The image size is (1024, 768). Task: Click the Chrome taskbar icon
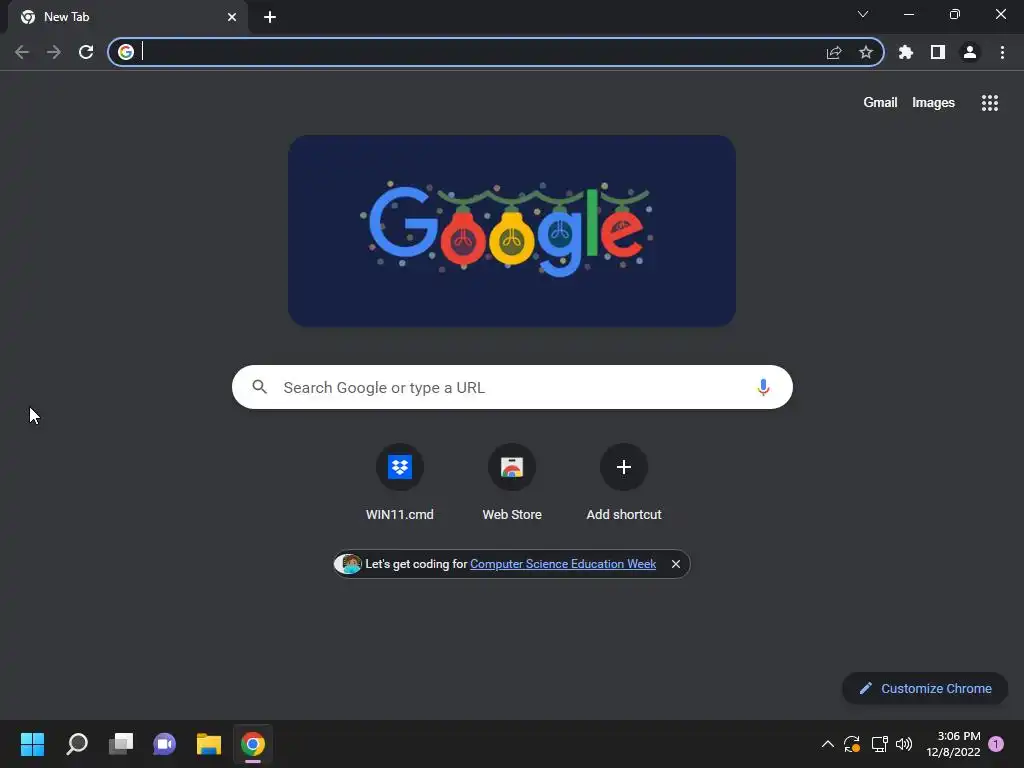253,744
